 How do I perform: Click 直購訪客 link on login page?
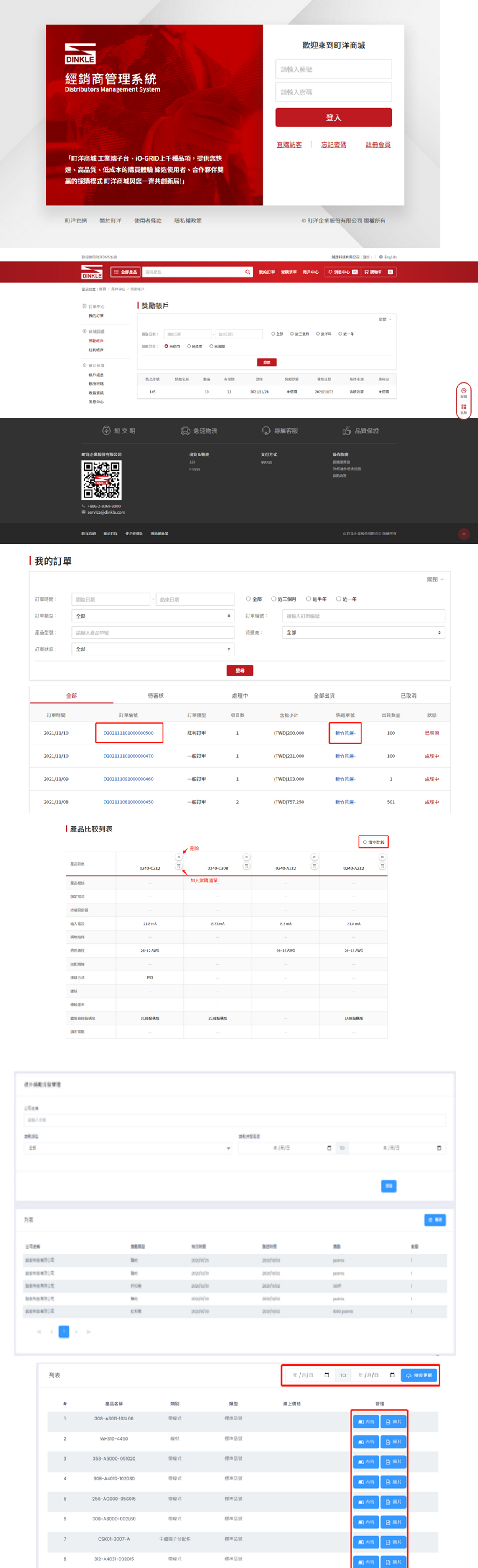tap(289, 145)
